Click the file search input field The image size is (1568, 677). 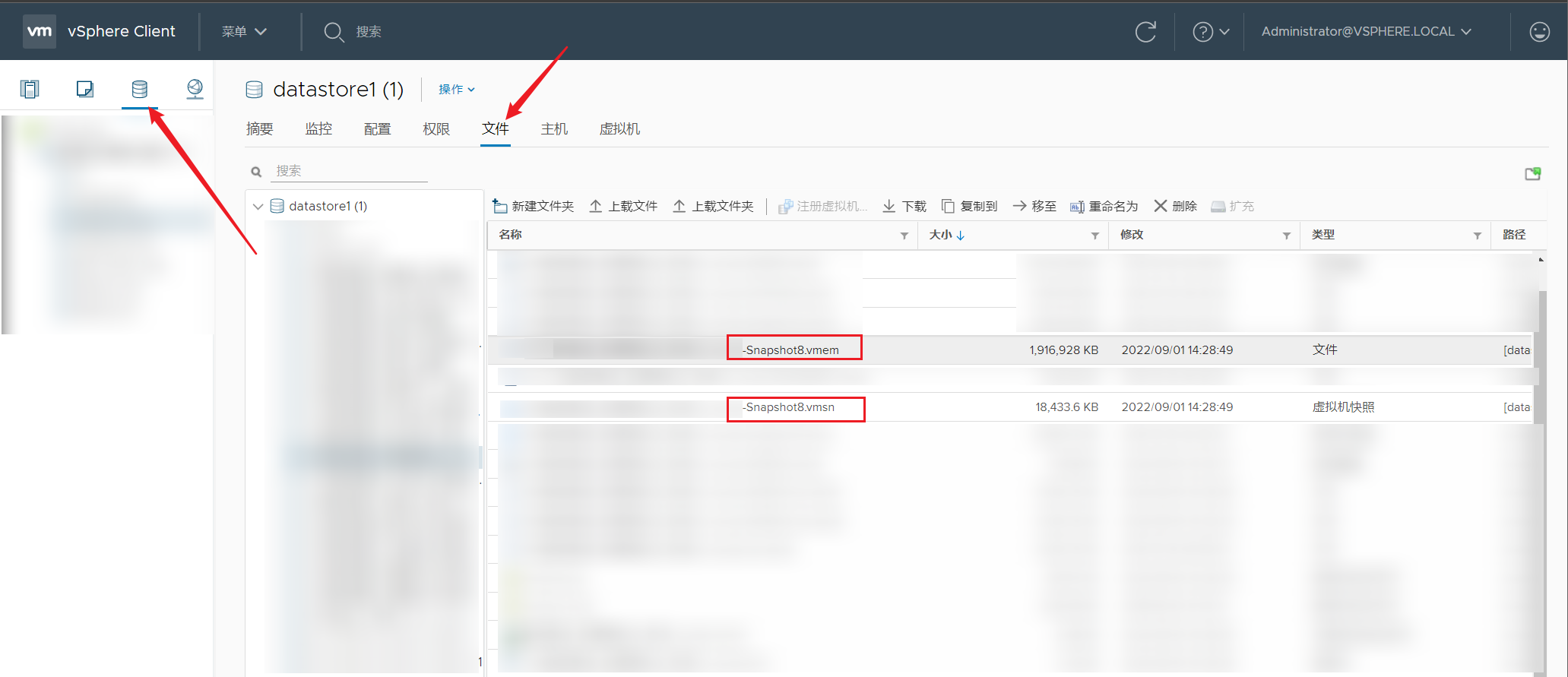coord(350,171)
